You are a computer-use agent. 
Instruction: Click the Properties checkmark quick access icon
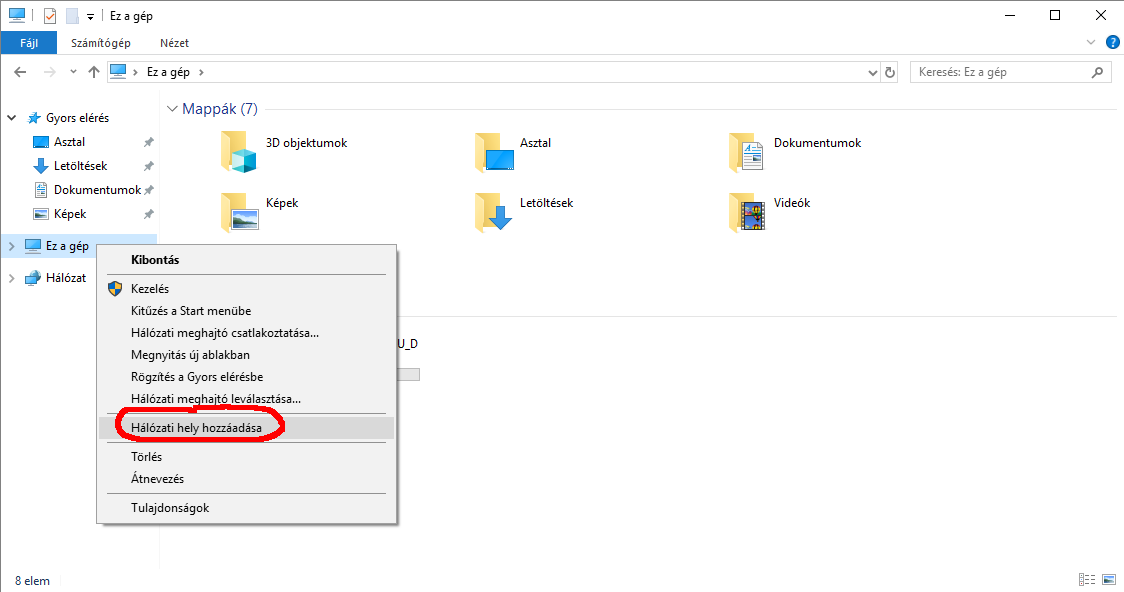(x=49, y=16)
